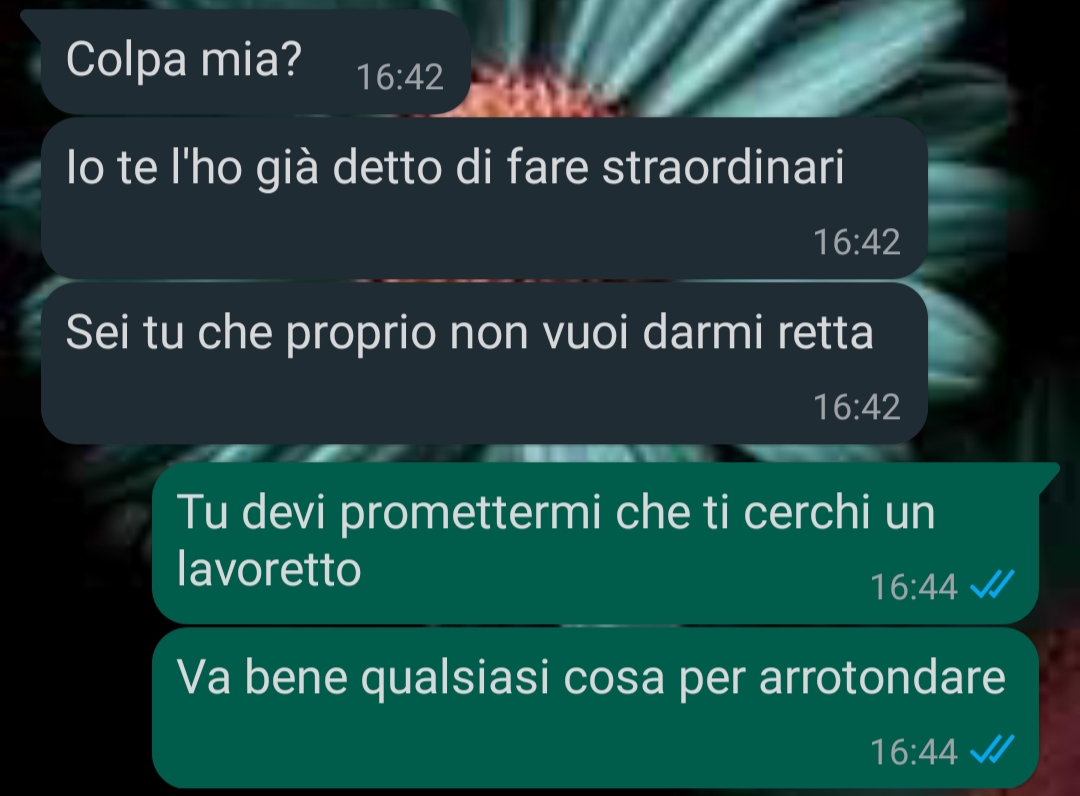The height and width of the screenshot is (796, 1080).
Task: Select message "Io te l'ho già detto"
Action: pos(484,198)
